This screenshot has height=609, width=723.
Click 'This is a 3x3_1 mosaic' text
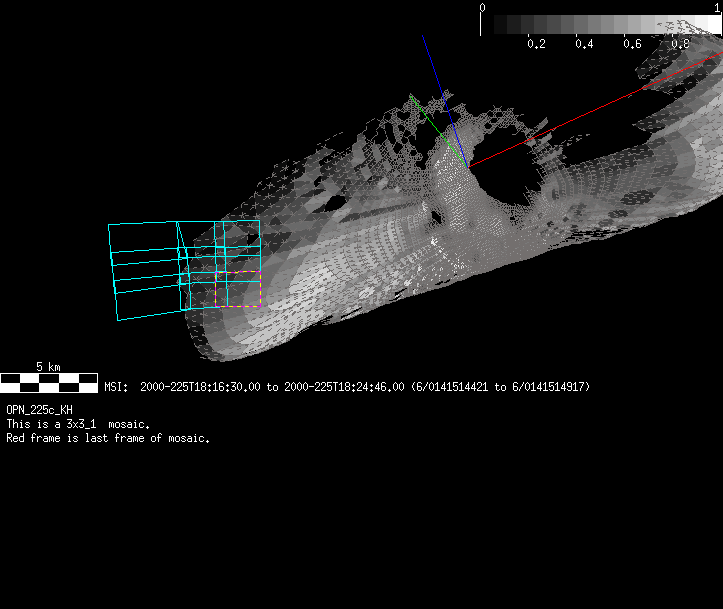pyautogui.click(x=78, y=424)
